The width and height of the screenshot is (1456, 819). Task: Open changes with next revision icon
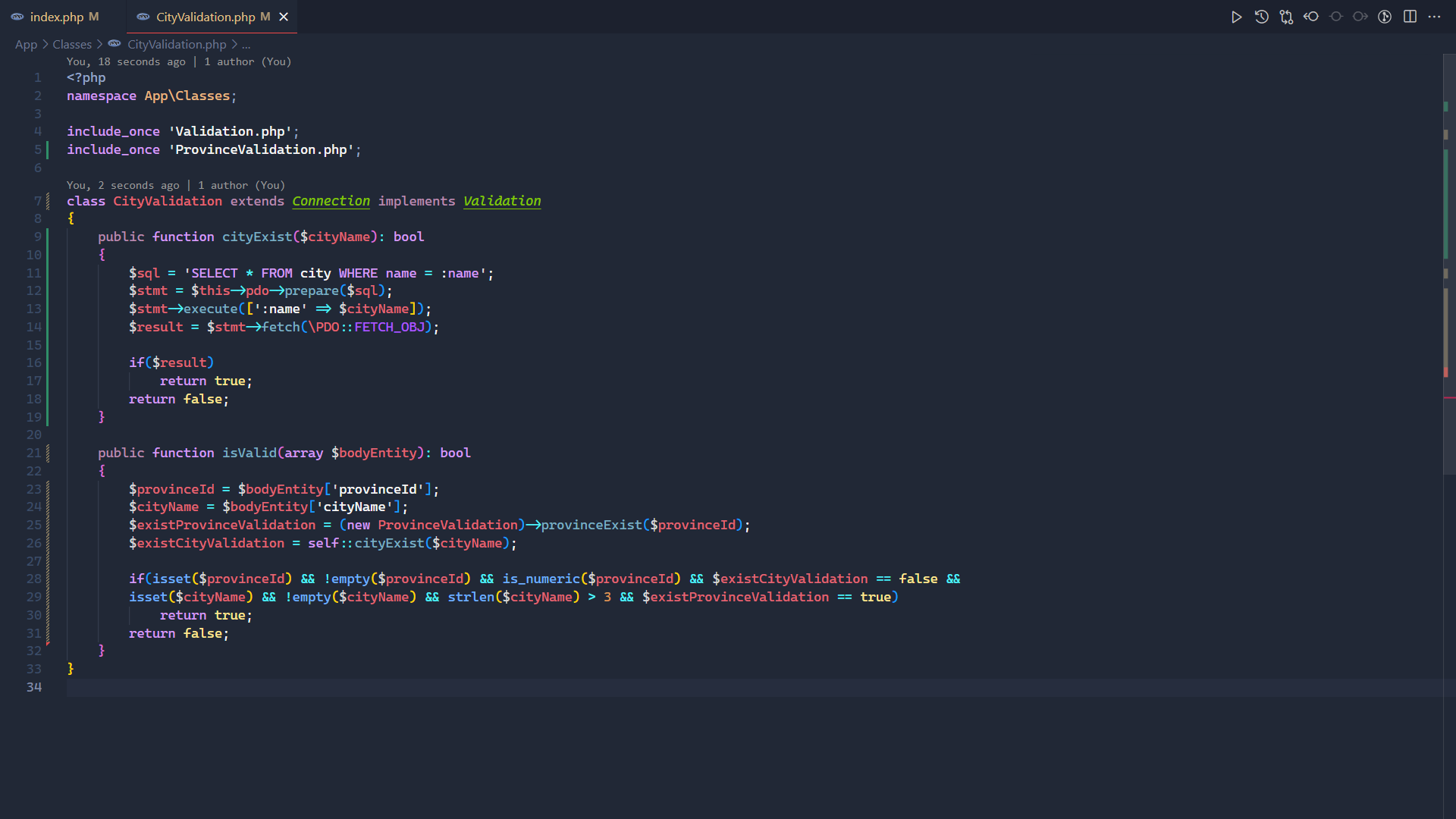(1360, 17)
